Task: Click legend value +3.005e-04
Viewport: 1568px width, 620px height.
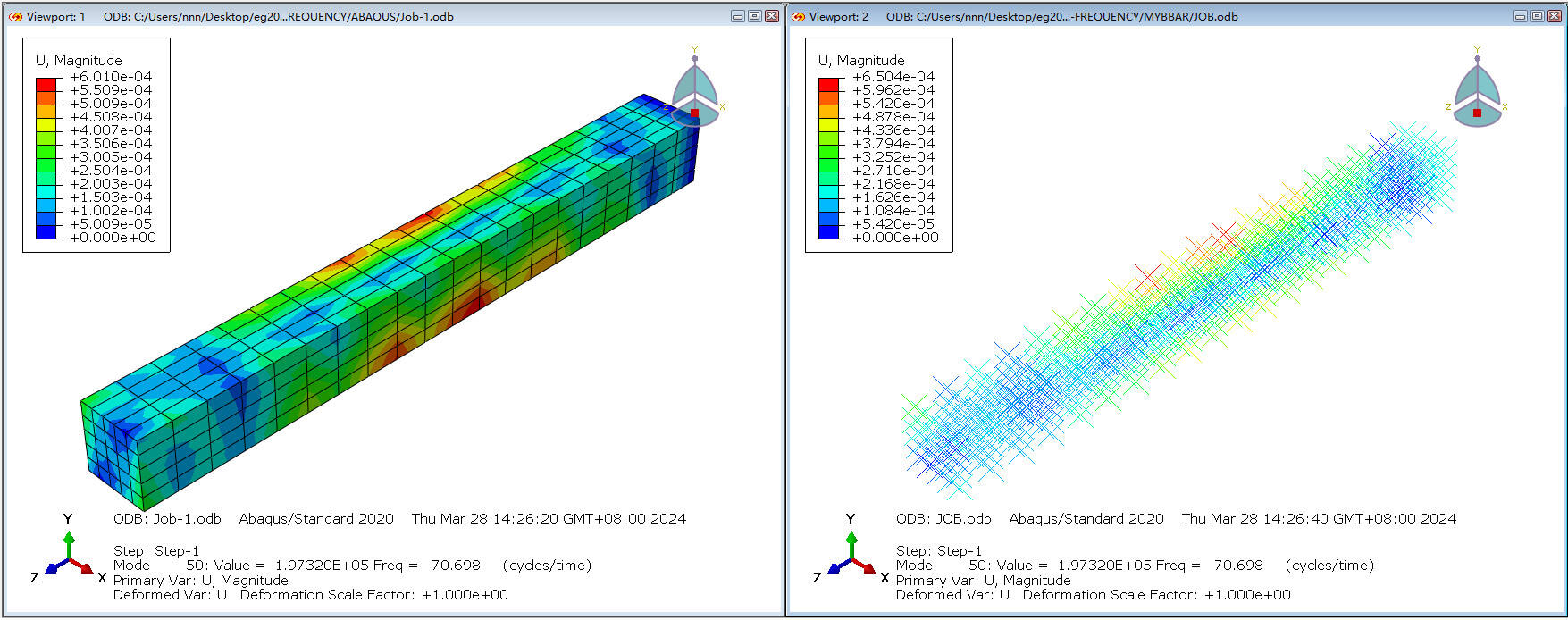Action: (111, 157)
